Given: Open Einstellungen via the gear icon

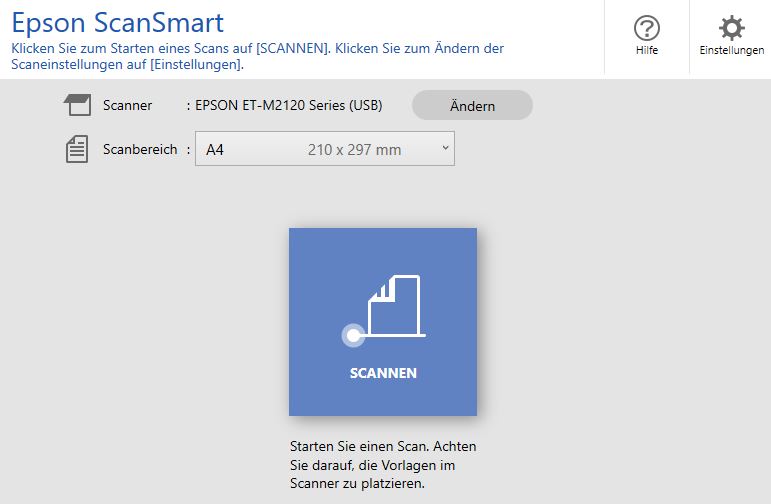Looking at the screenshot, I should 732,28.
